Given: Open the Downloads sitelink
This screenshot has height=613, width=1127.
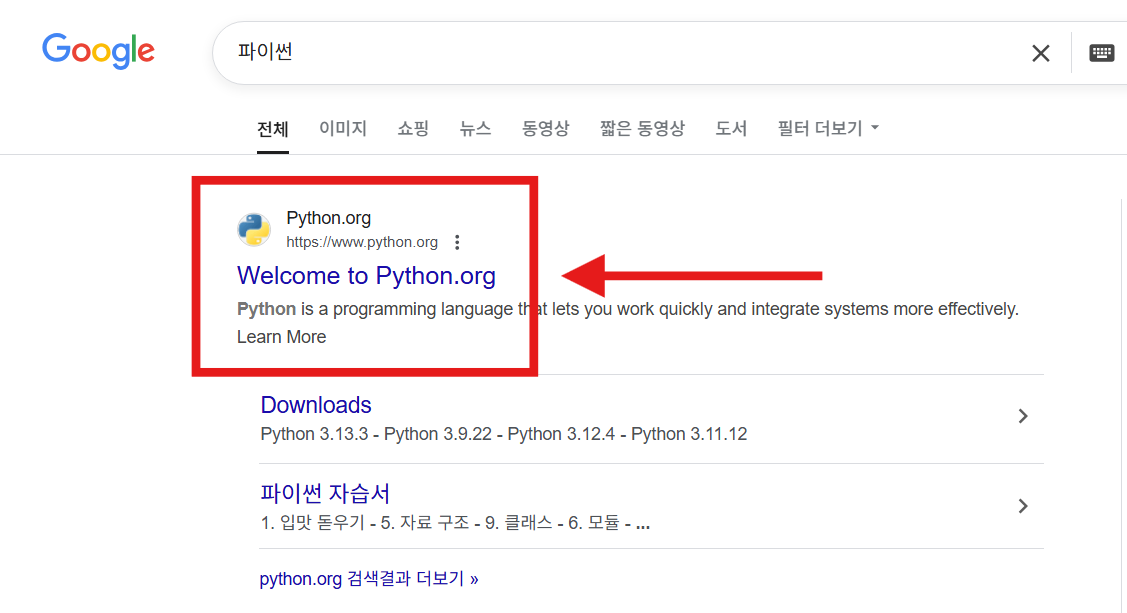Looking at the screenshot, I should [316, 405].
